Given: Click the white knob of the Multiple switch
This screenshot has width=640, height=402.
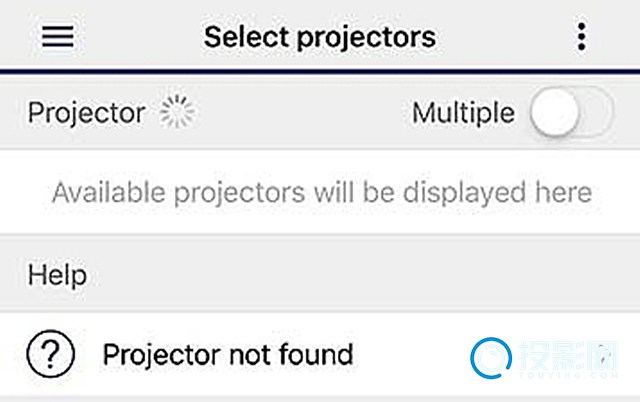Looking at the screenshot, I should (554, 113).
